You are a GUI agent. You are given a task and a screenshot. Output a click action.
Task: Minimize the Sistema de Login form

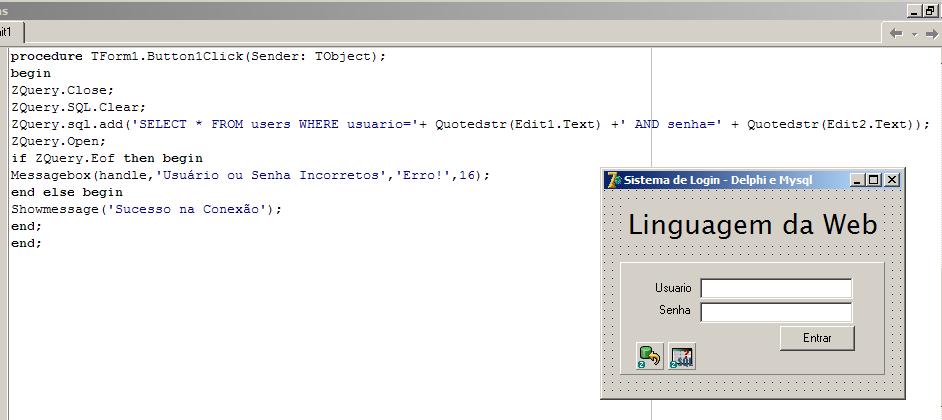click(x=857, y=180)
